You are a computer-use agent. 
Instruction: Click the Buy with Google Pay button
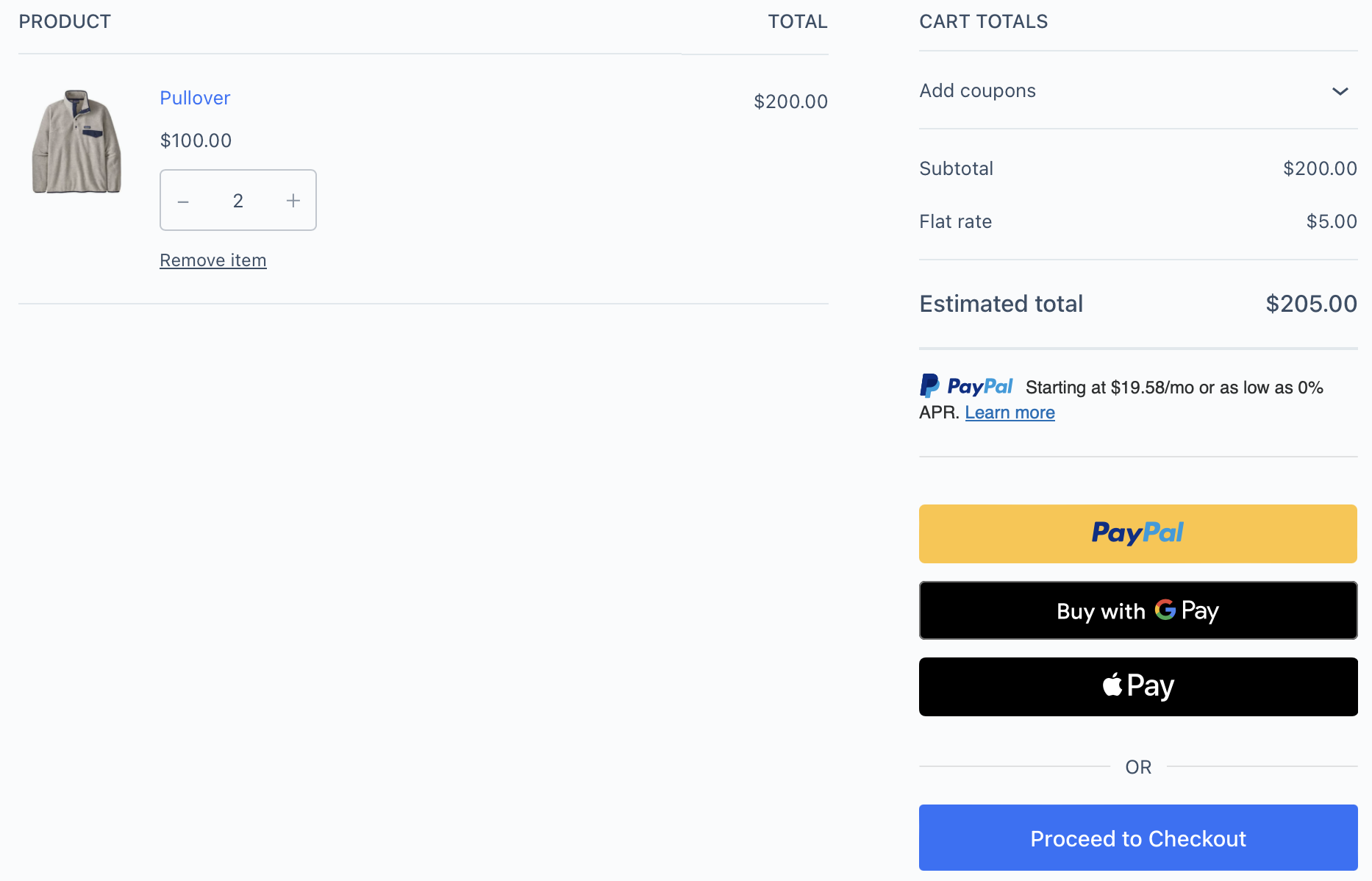tap(1137, 610)
